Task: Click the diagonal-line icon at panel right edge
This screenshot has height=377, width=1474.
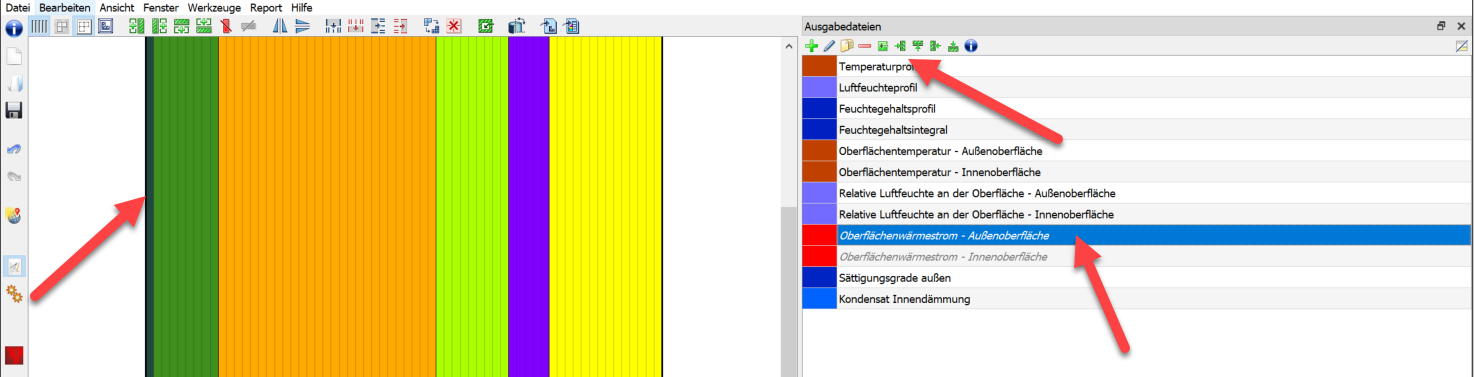Action: tap(1462, 46)
